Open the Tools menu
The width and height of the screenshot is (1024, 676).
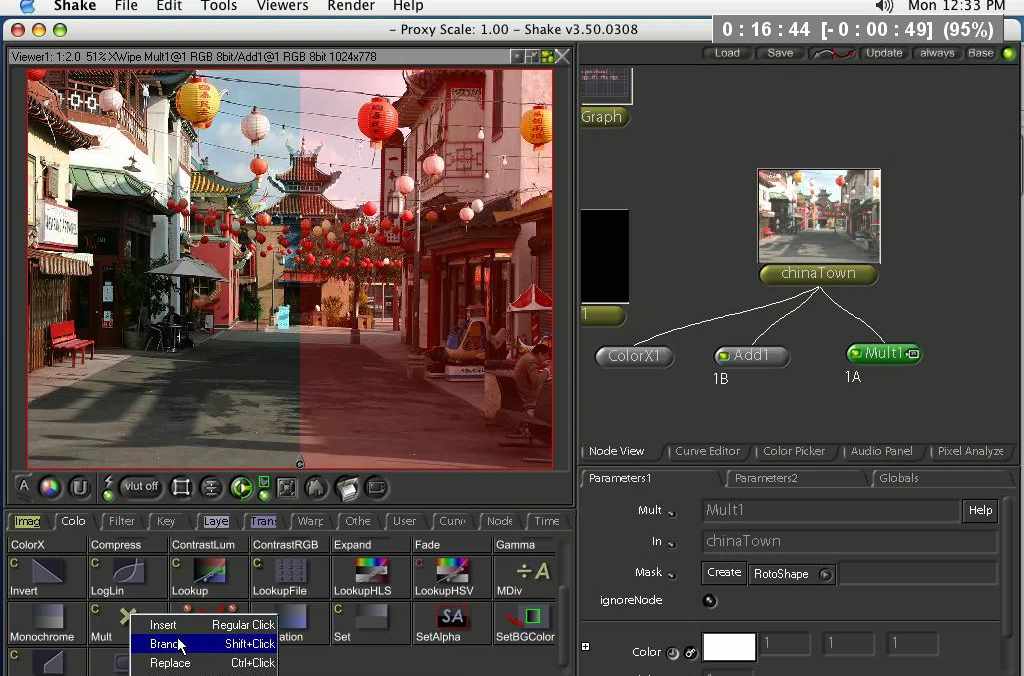[x=219, y=6]
